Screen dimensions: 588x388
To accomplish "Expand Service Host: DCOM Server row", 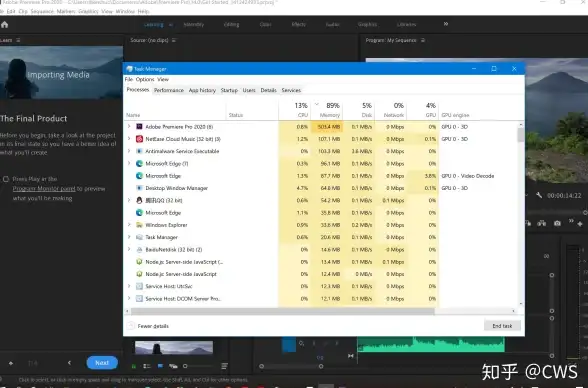I will [129, 298].
